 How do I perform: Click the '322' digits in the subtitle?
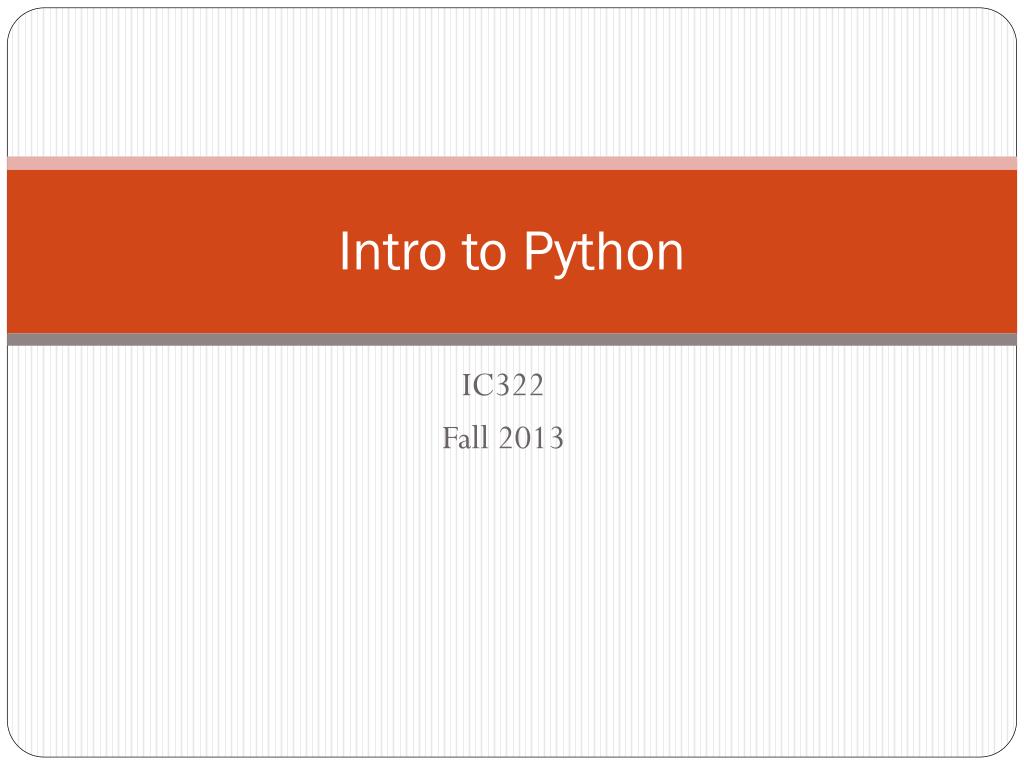(x=517, y=385)
